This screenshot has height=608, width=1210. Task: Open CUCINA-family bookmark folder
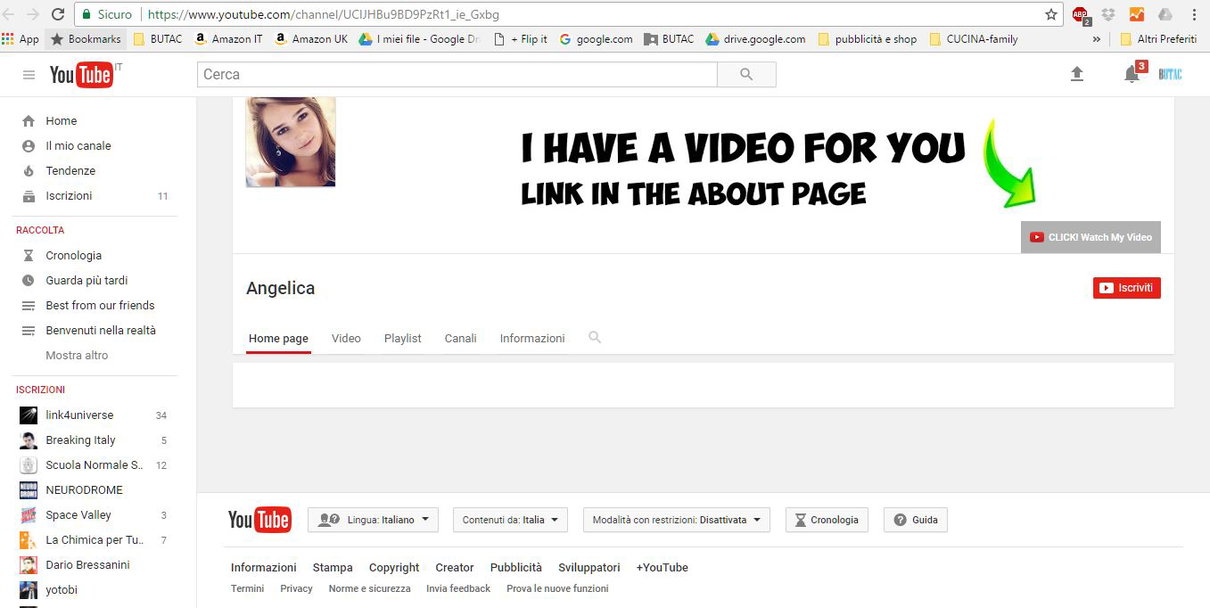974,39
